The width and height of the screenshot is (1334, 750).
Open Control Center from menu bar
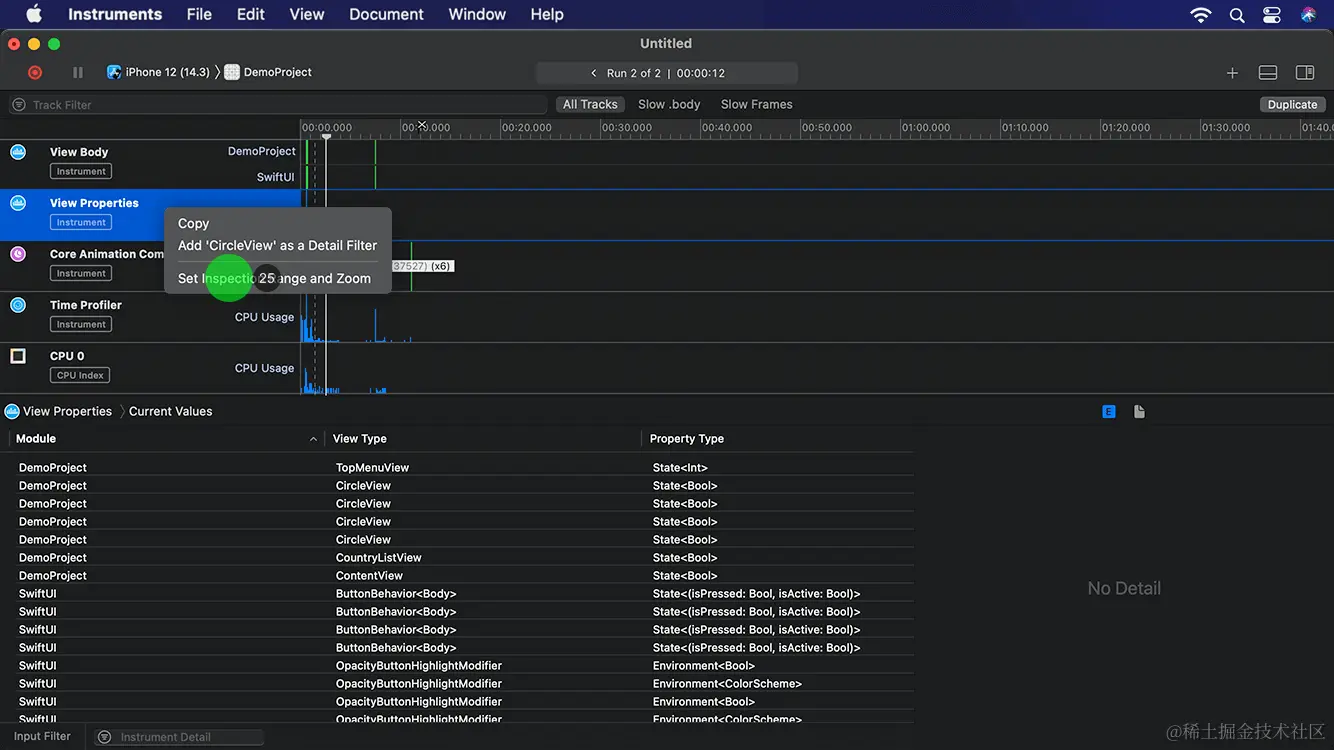pyautogui.click(x=1272, y=14)
